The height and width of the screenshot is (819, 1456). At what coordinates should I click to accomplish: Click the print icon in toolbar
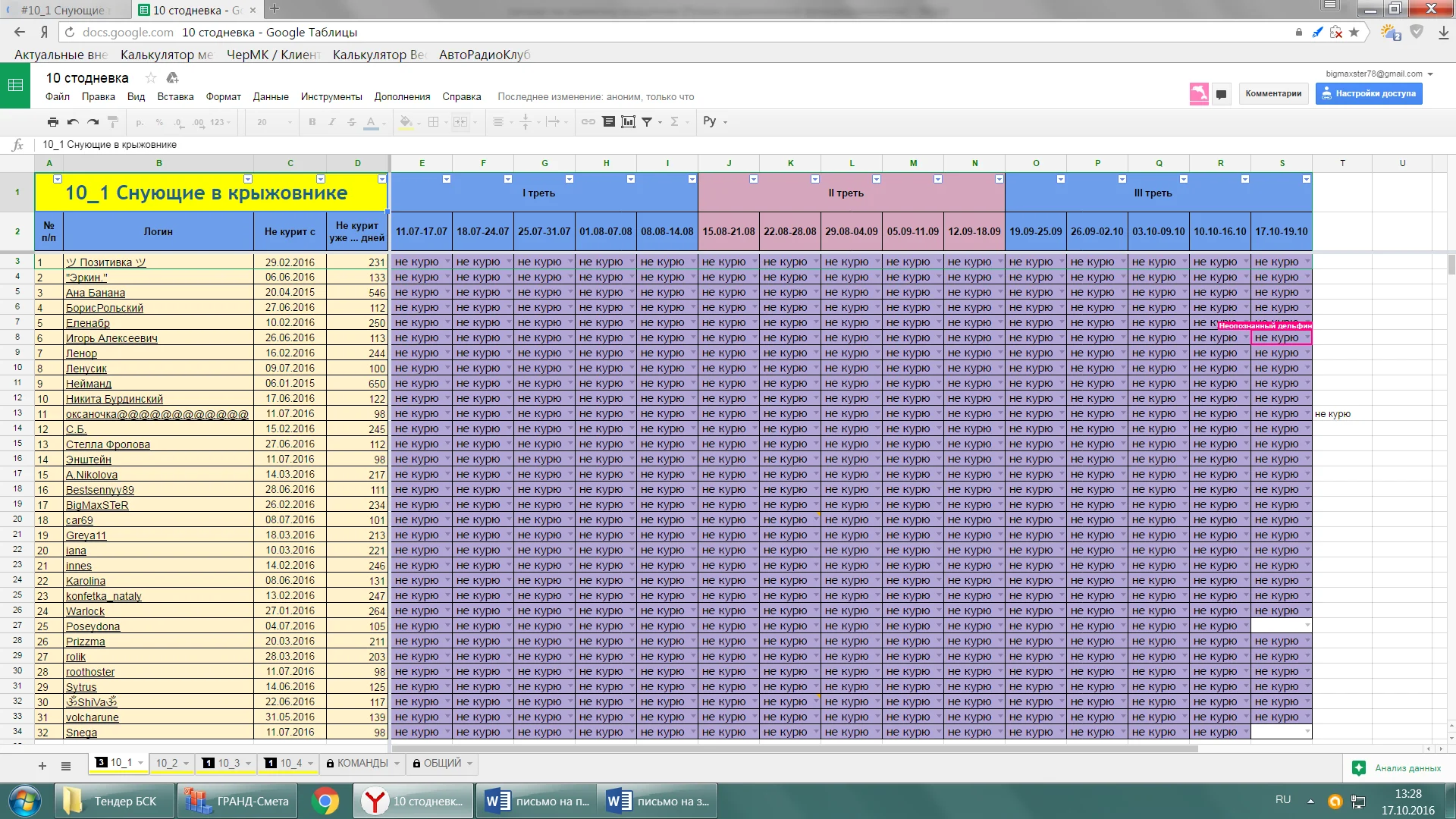52,121
